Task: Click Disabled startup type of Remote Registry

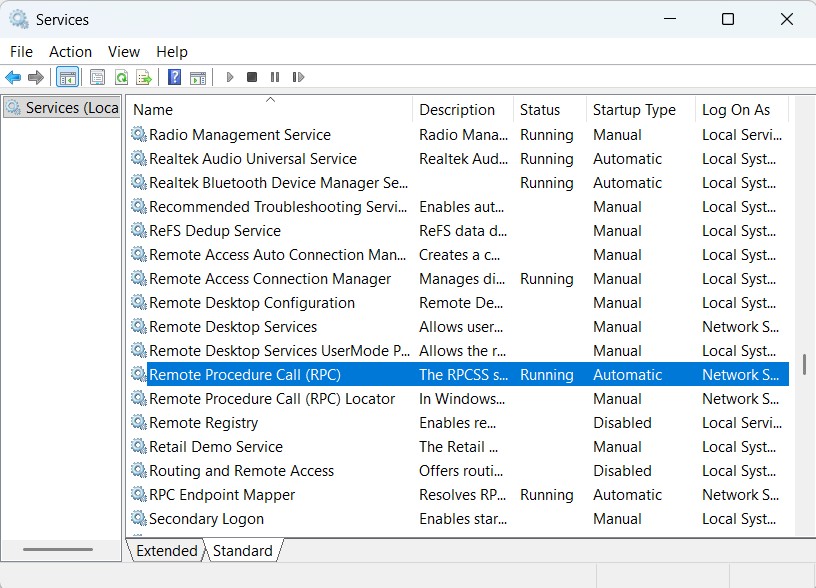Action: pyautogui.click(x=622, y=423)
